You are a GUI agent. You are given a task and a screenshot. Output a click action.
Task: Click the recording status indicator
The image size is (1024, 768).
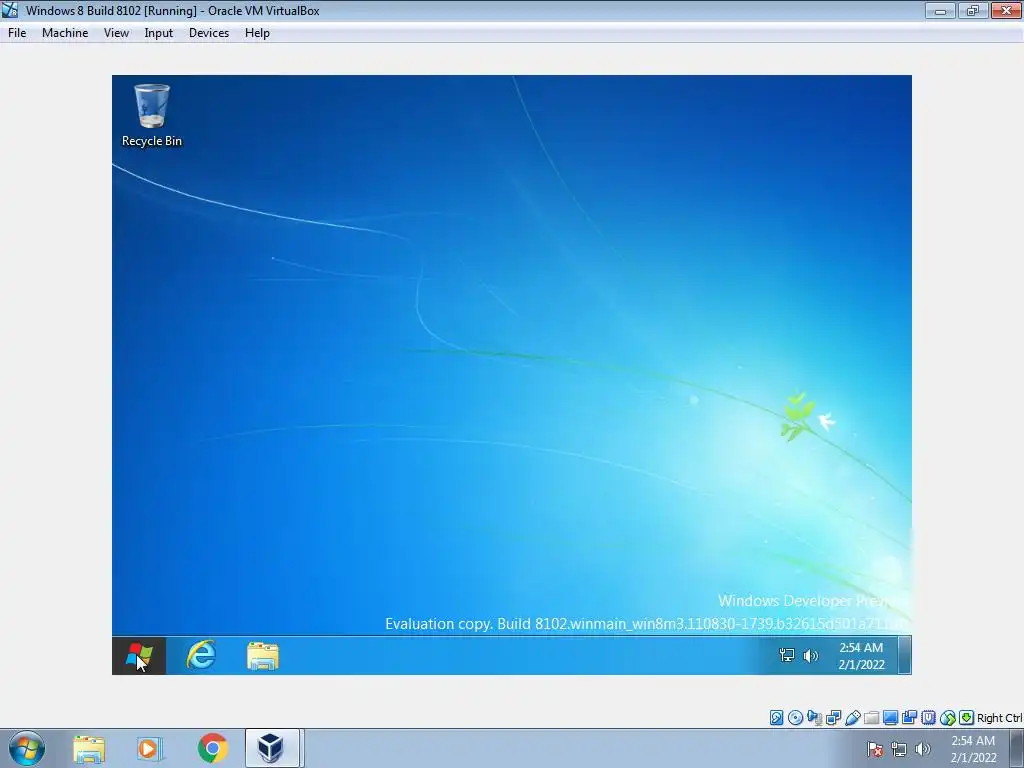point(909,718)
